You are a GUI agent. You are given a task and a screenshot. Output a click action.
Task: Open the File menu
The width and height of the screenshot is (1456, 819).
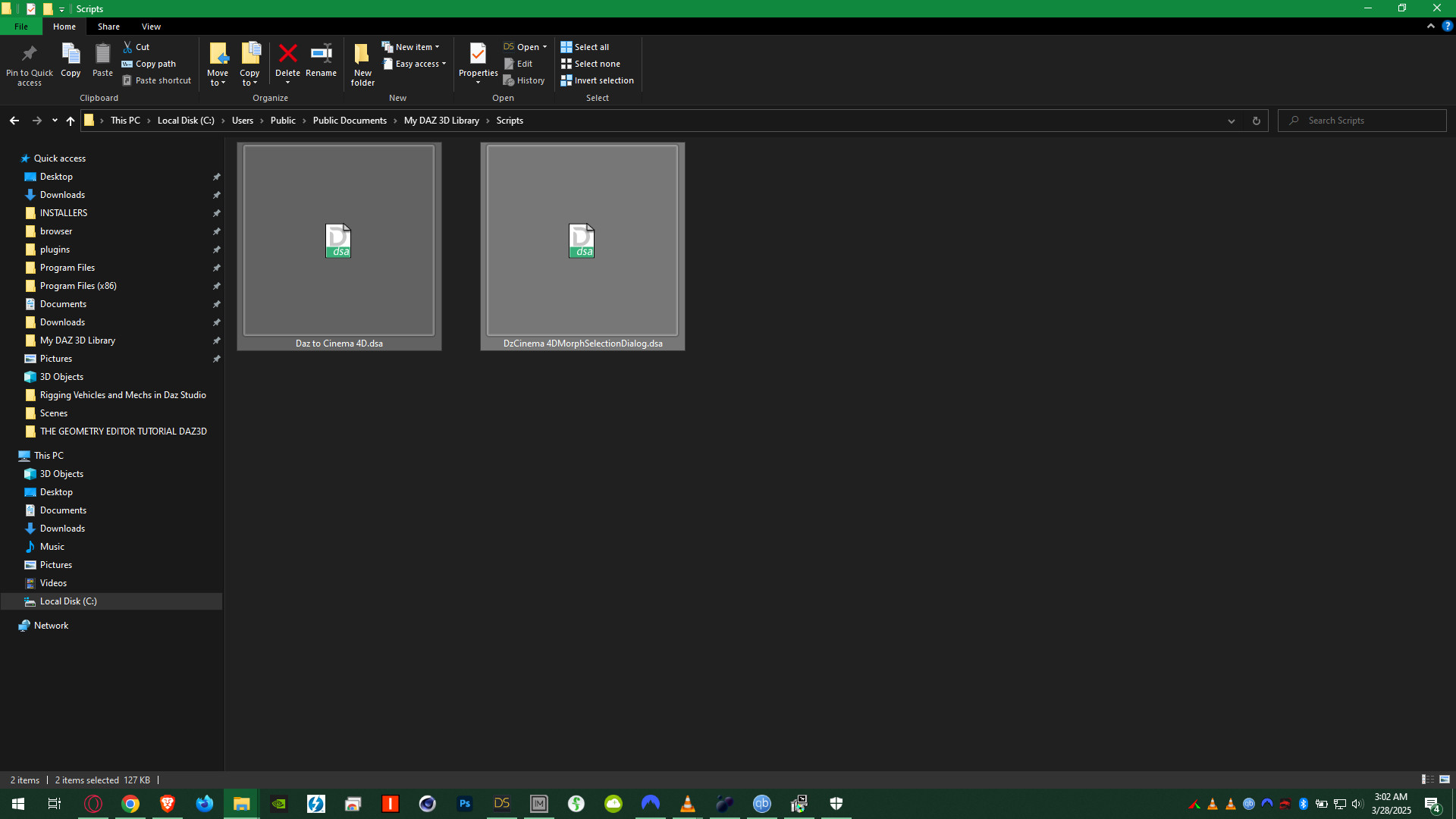[x=21, y=27]
